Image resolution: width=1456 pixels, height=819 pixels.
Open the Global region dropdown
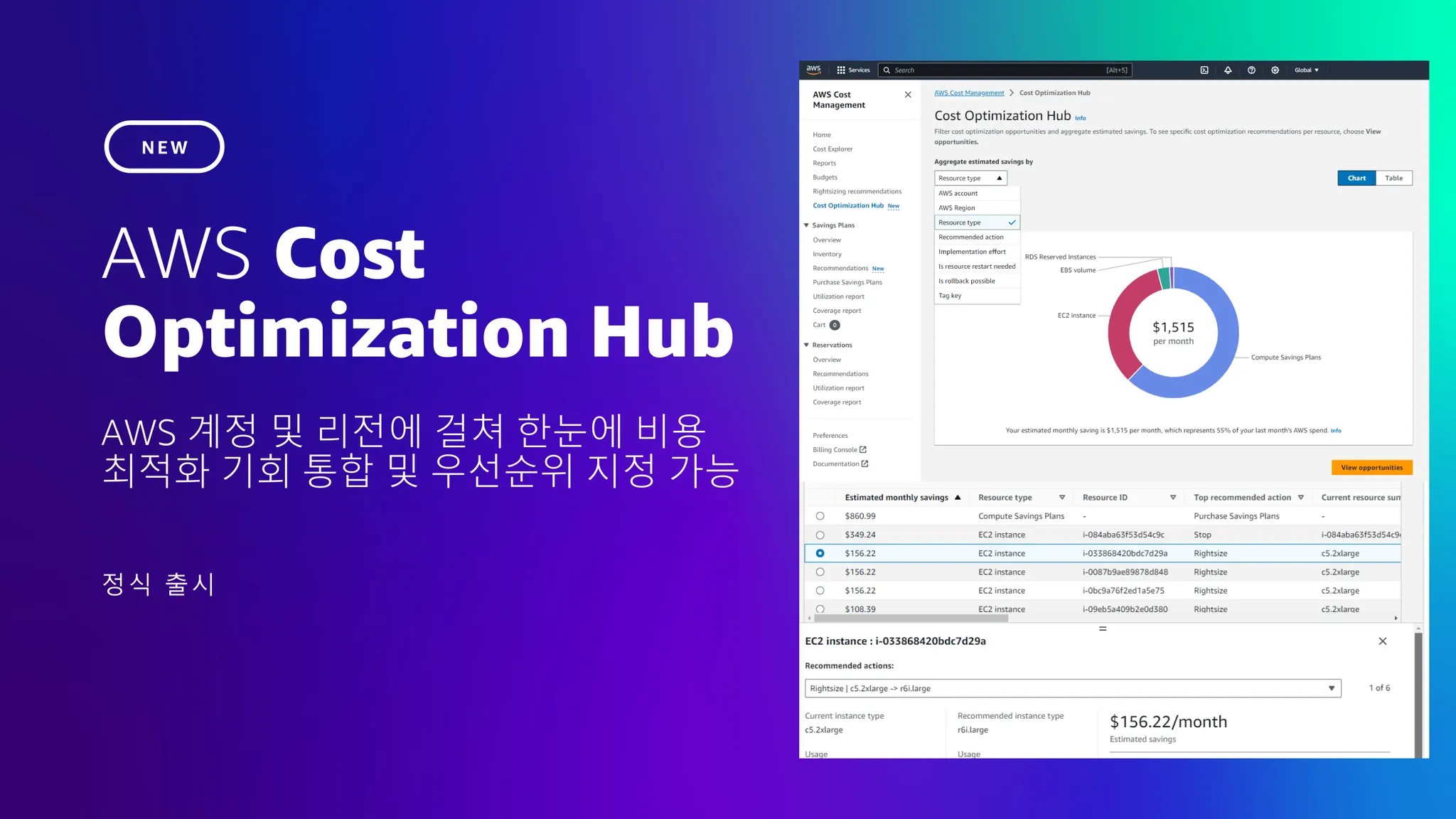point(1306,70)
